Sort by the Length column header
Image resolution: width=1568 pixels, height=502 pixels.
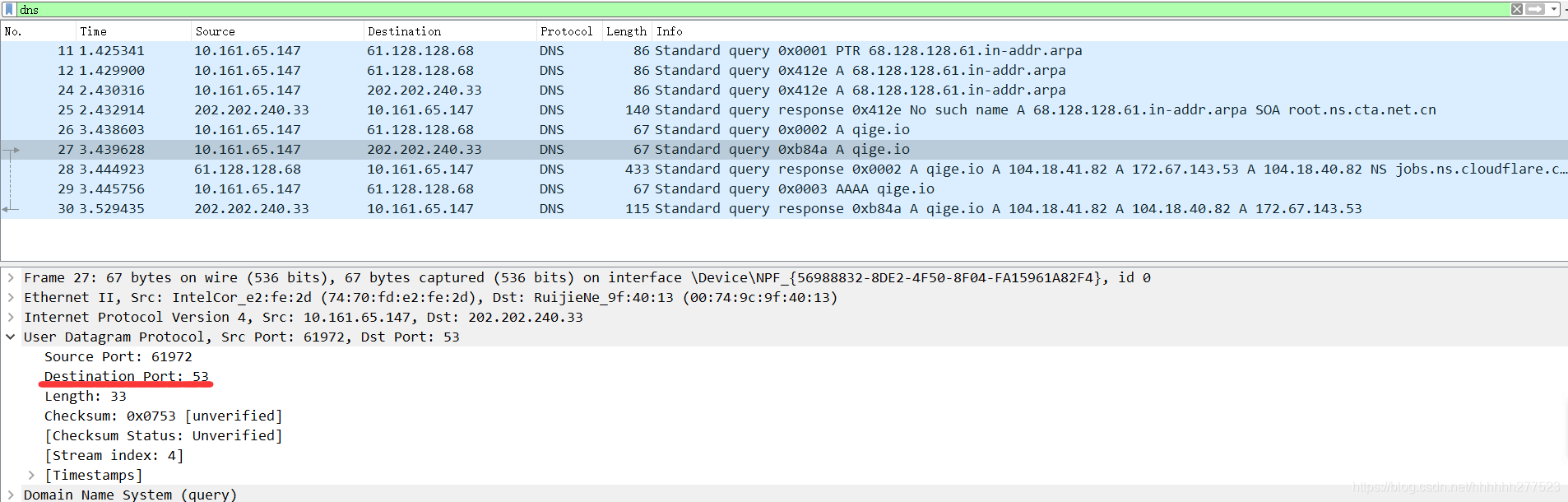(627, 31)
